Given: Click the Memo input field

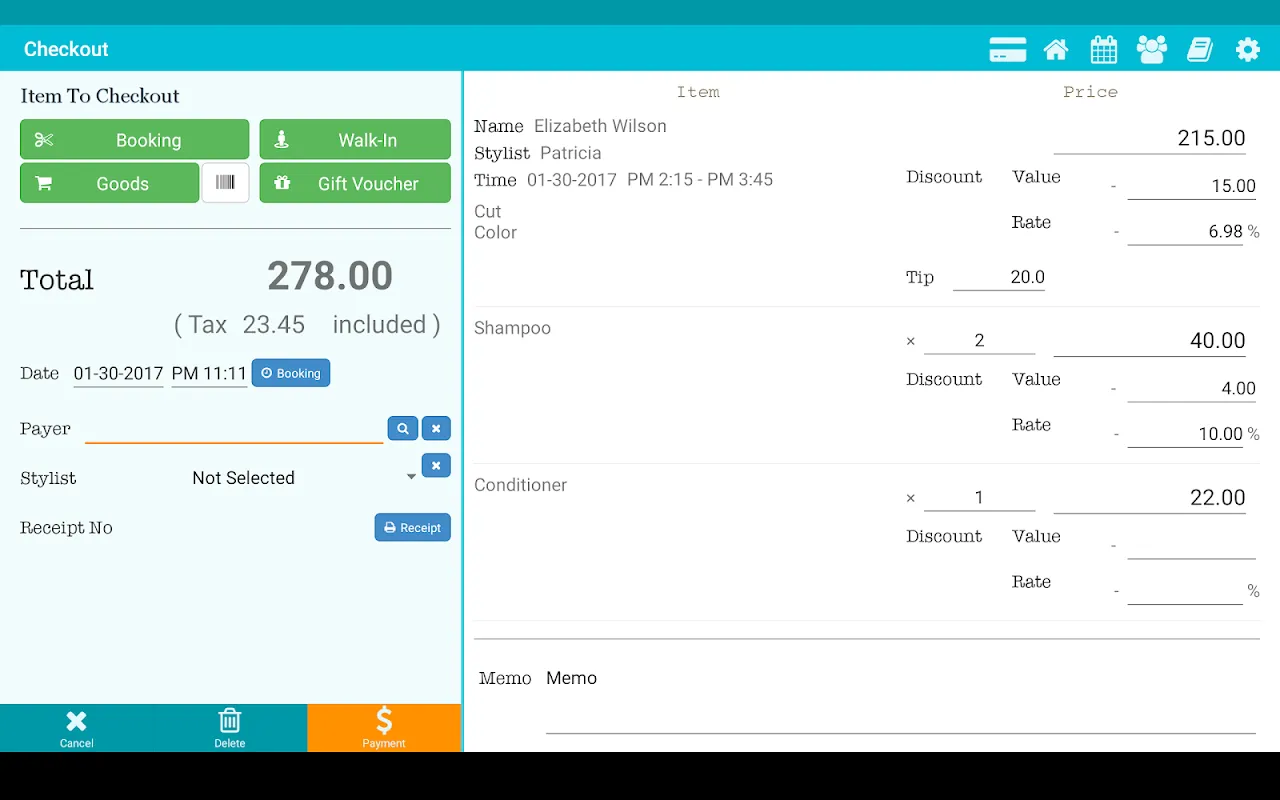Looking at the screenshot, I should pos(900,712).
